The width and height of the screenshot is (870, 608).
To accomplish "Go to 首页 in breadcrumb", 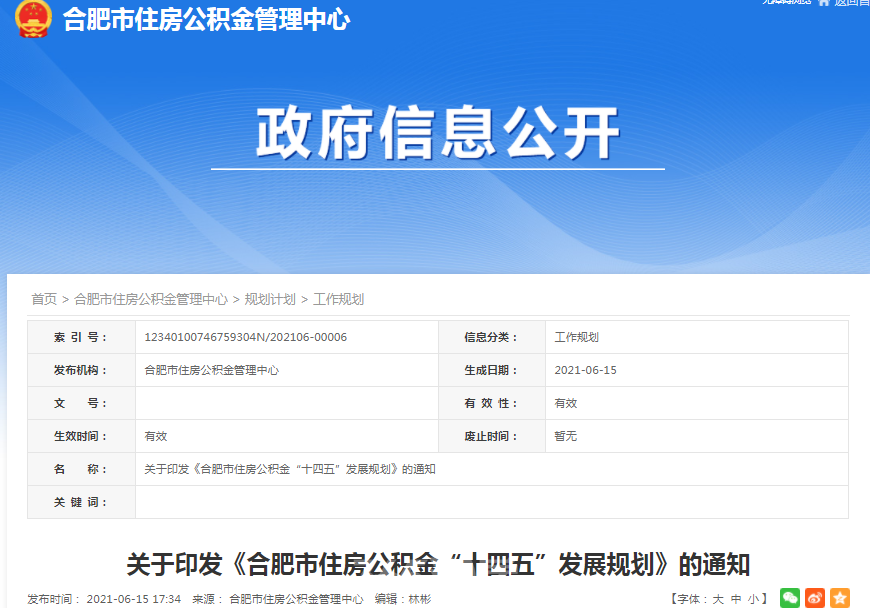I will [44, 299].
